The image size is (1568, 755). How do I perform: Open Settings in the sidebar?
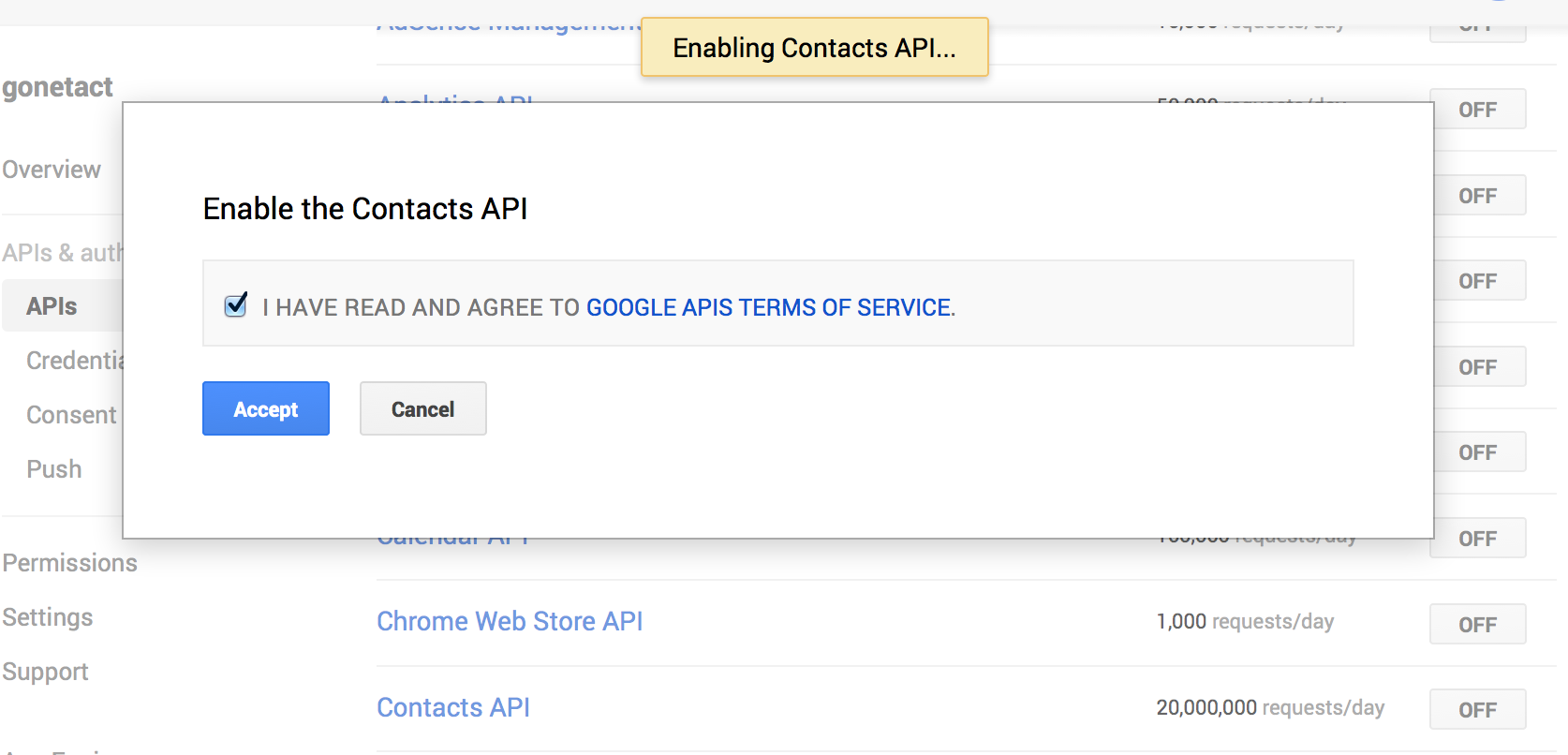48,617
